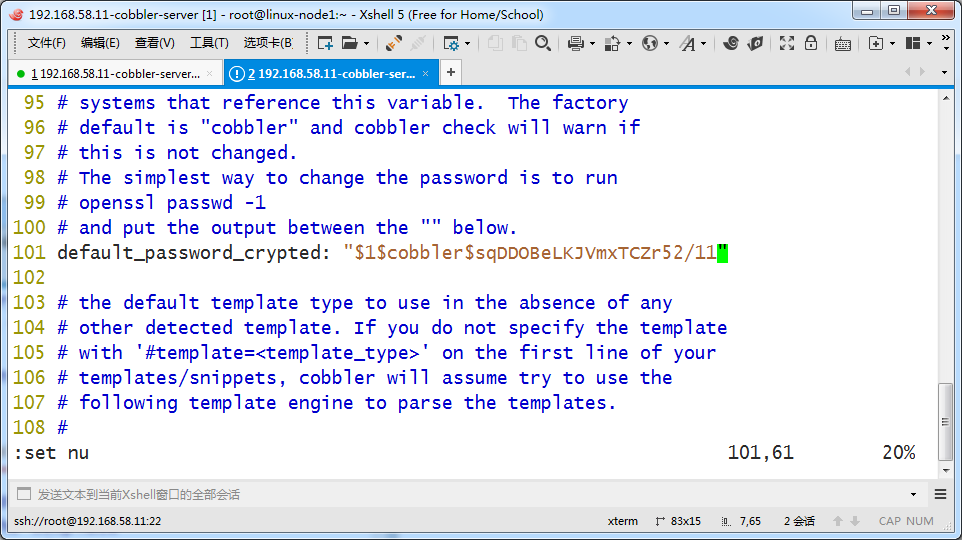Click 'default_password_crypted:' on line 101
Viewport: 962px width, 540px height.
[194, 253]
